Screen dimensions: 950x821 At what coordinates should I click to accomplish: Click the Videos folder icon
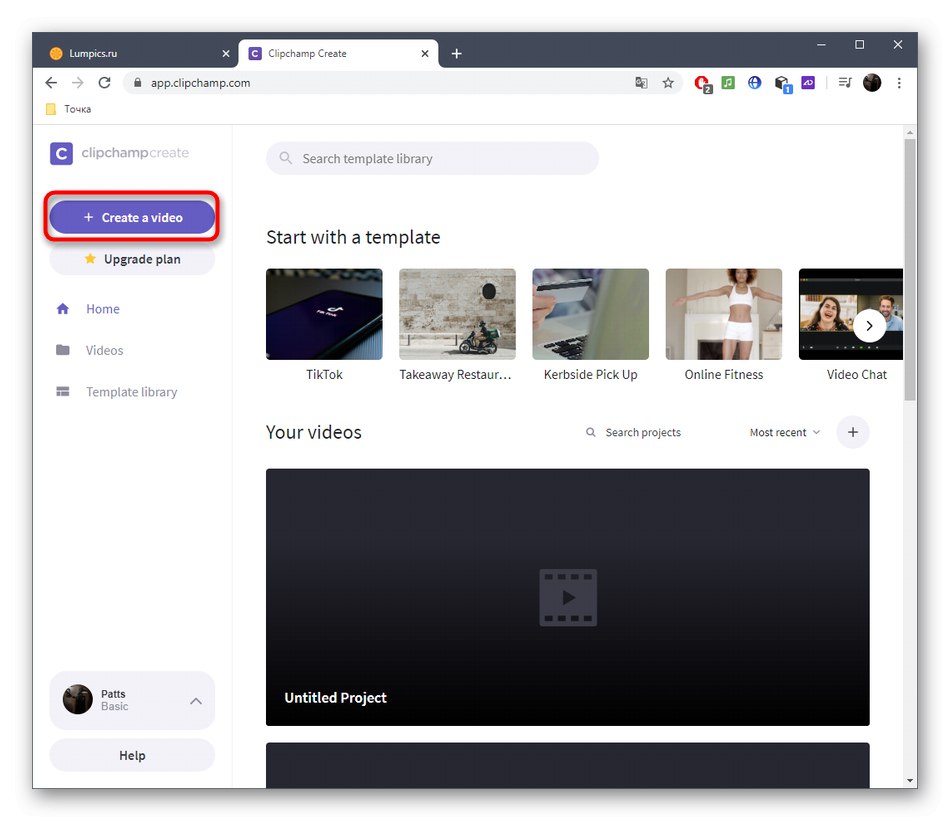tap(62, 350)
